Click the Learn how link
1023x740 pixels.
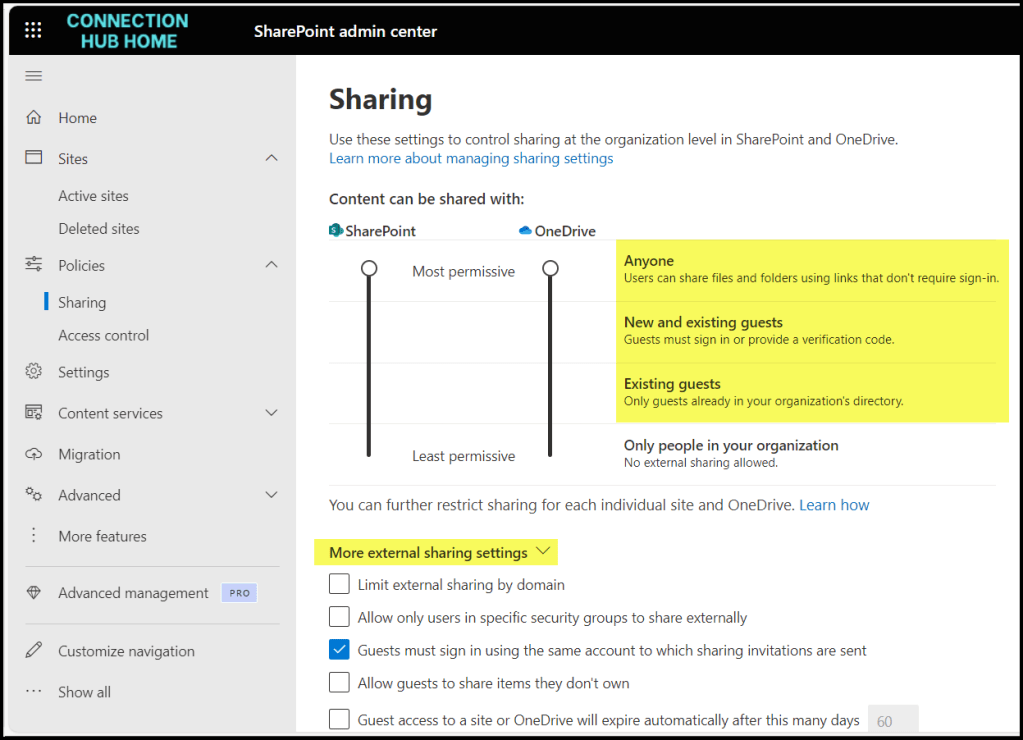834,505
